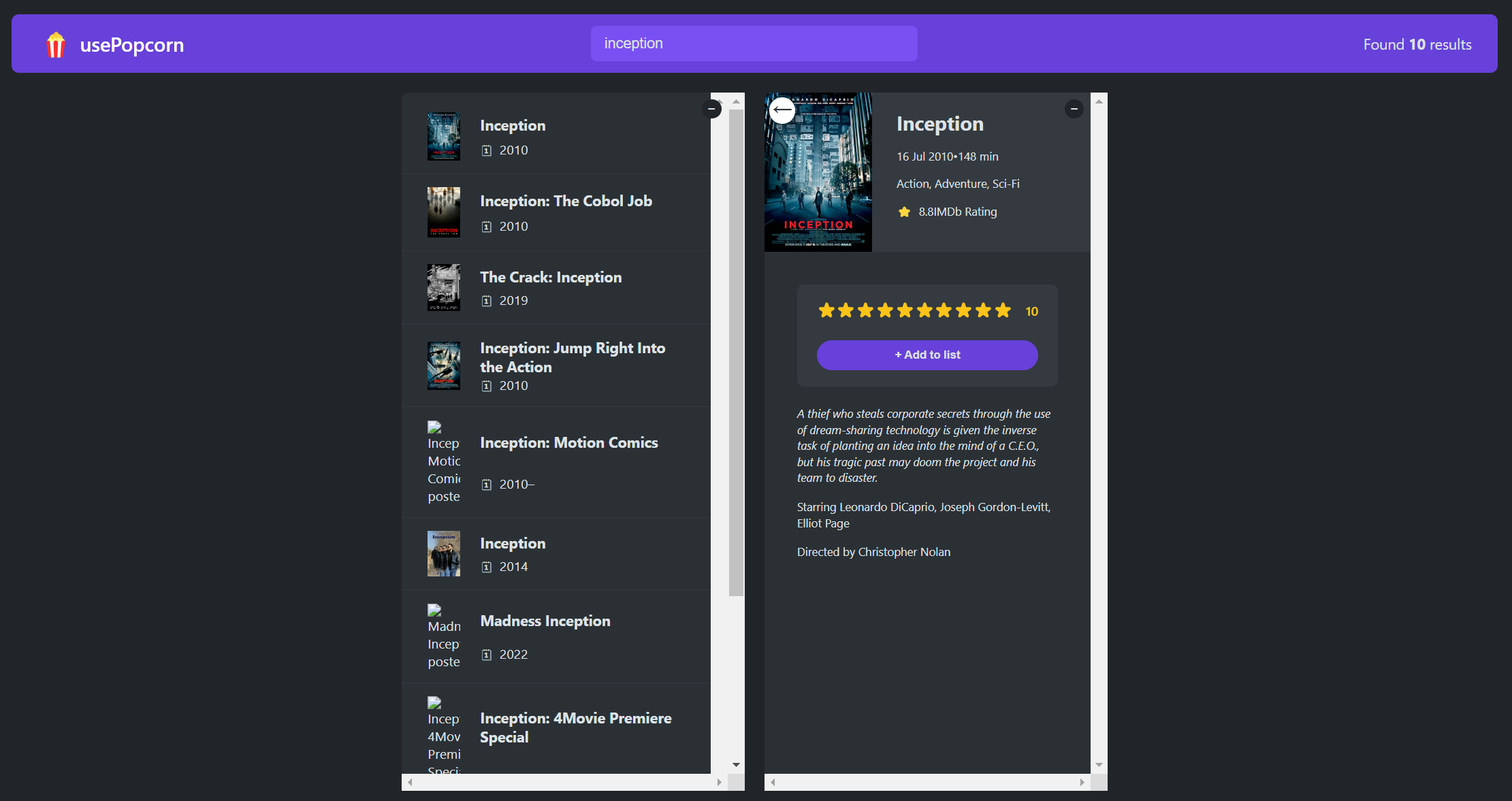Set rating to ten stars
Image resolution: width=1512 pixels, height=801 pixels.
click(1003, 311)
